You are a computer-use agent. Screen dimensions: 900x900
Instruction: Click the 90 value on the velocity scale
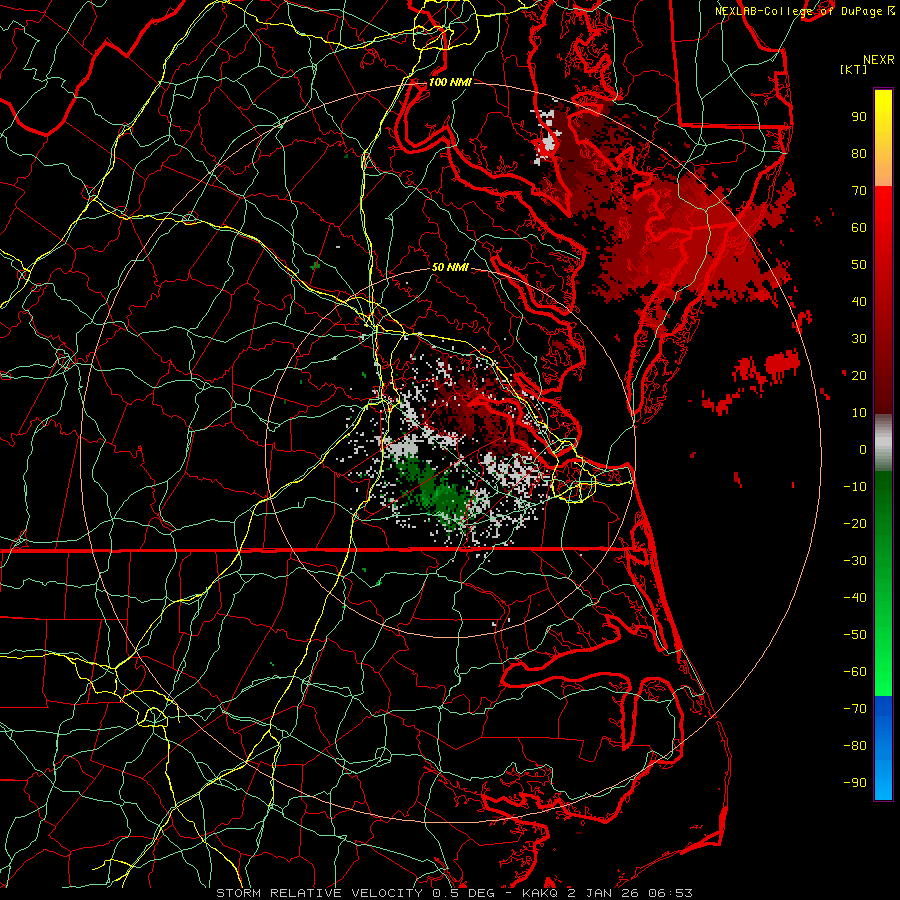click(859, 117)
